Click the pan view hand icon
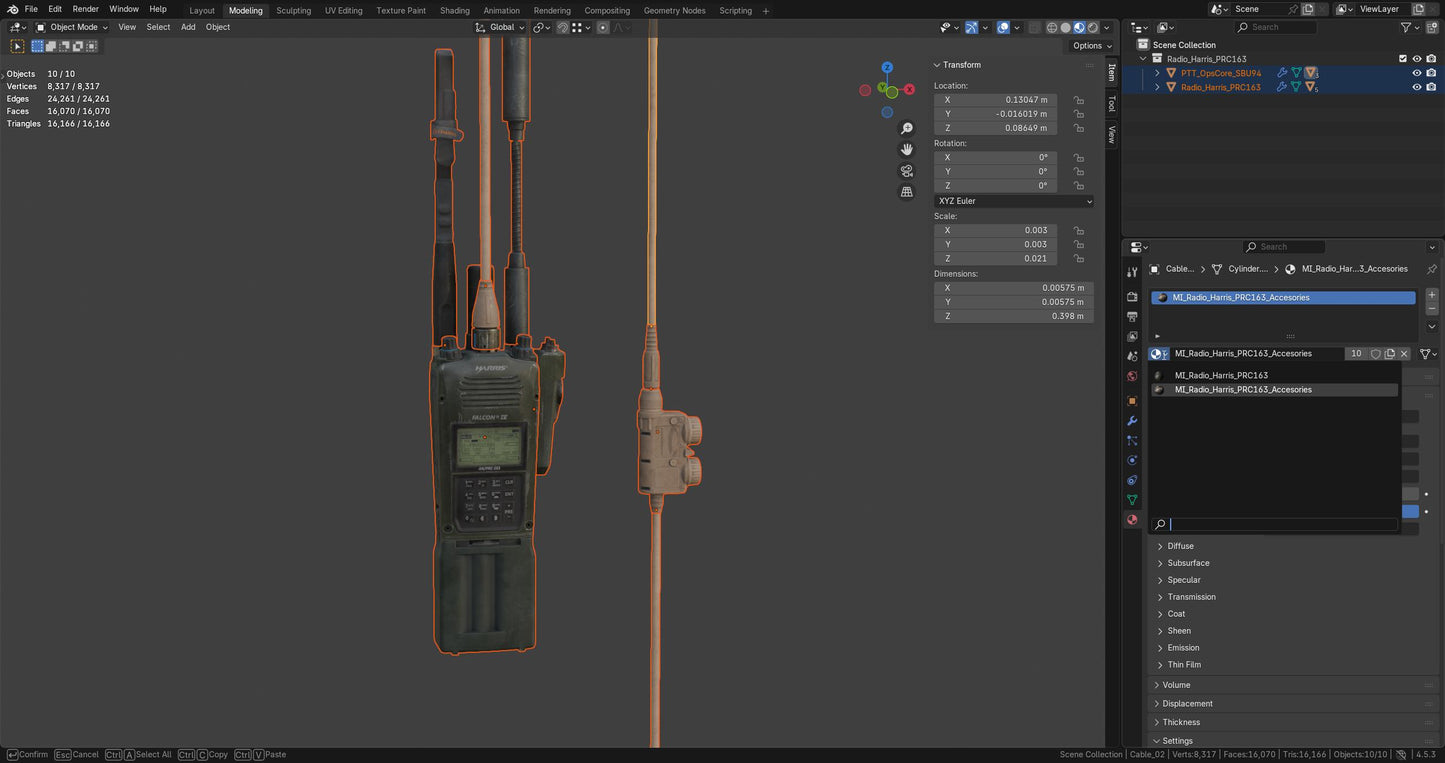Screen dimensions: 1445x763 tap(907, 149)
